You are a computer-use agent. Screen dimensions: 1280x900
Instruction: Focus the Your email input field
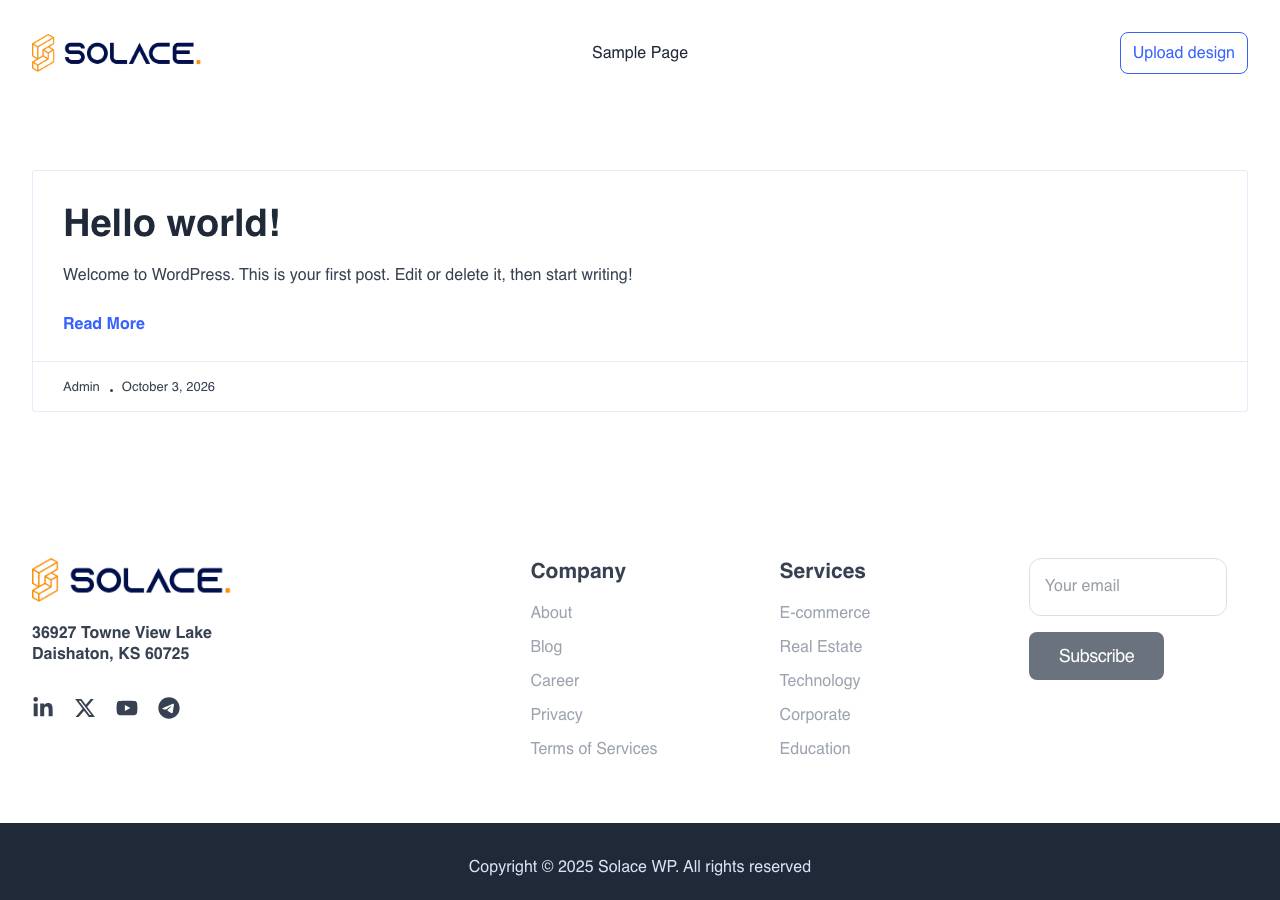[1128, 587]
